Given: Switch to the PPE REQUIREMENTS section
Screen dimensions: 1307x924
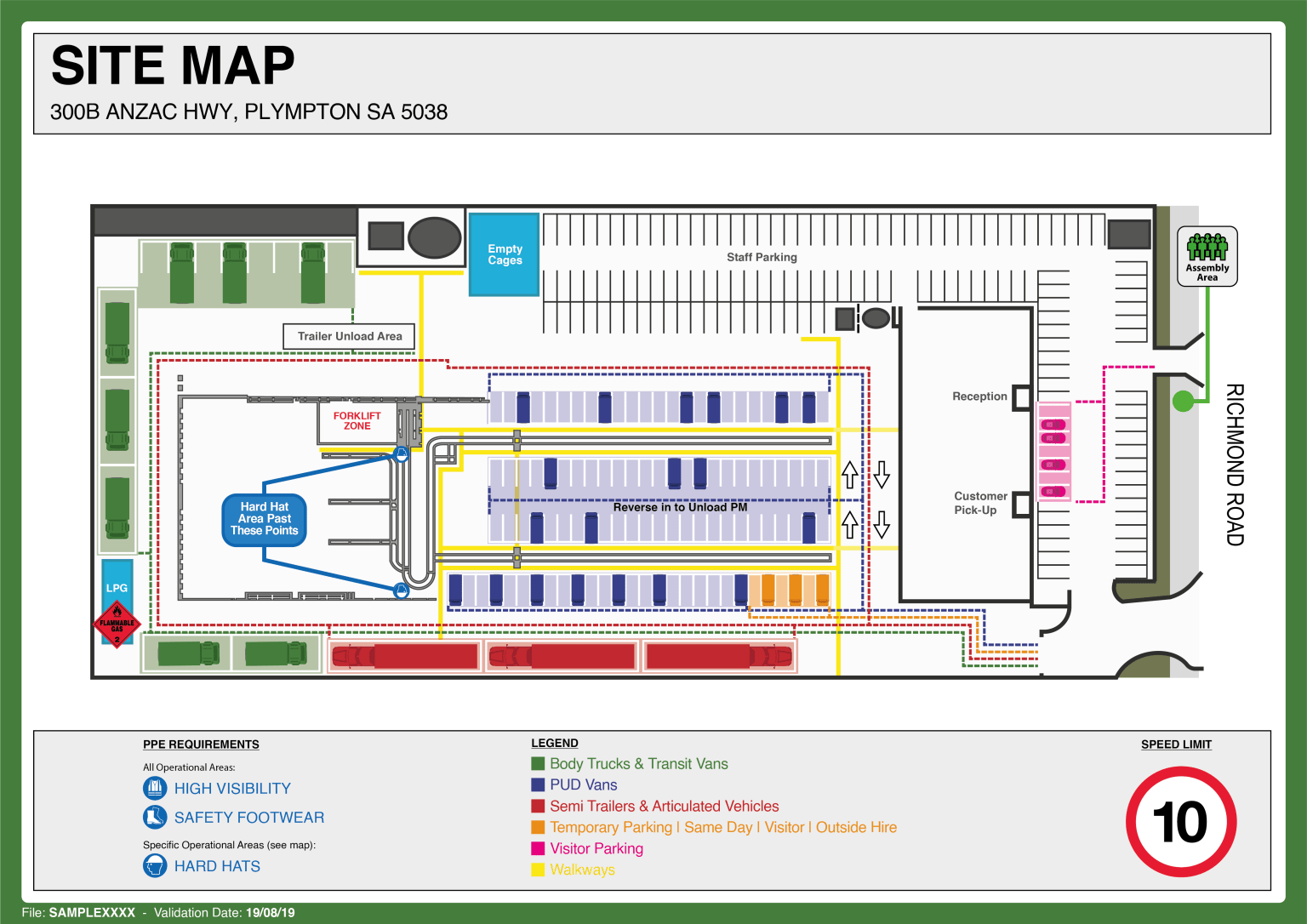Looking at the screenshot, I should coord(201,744).
